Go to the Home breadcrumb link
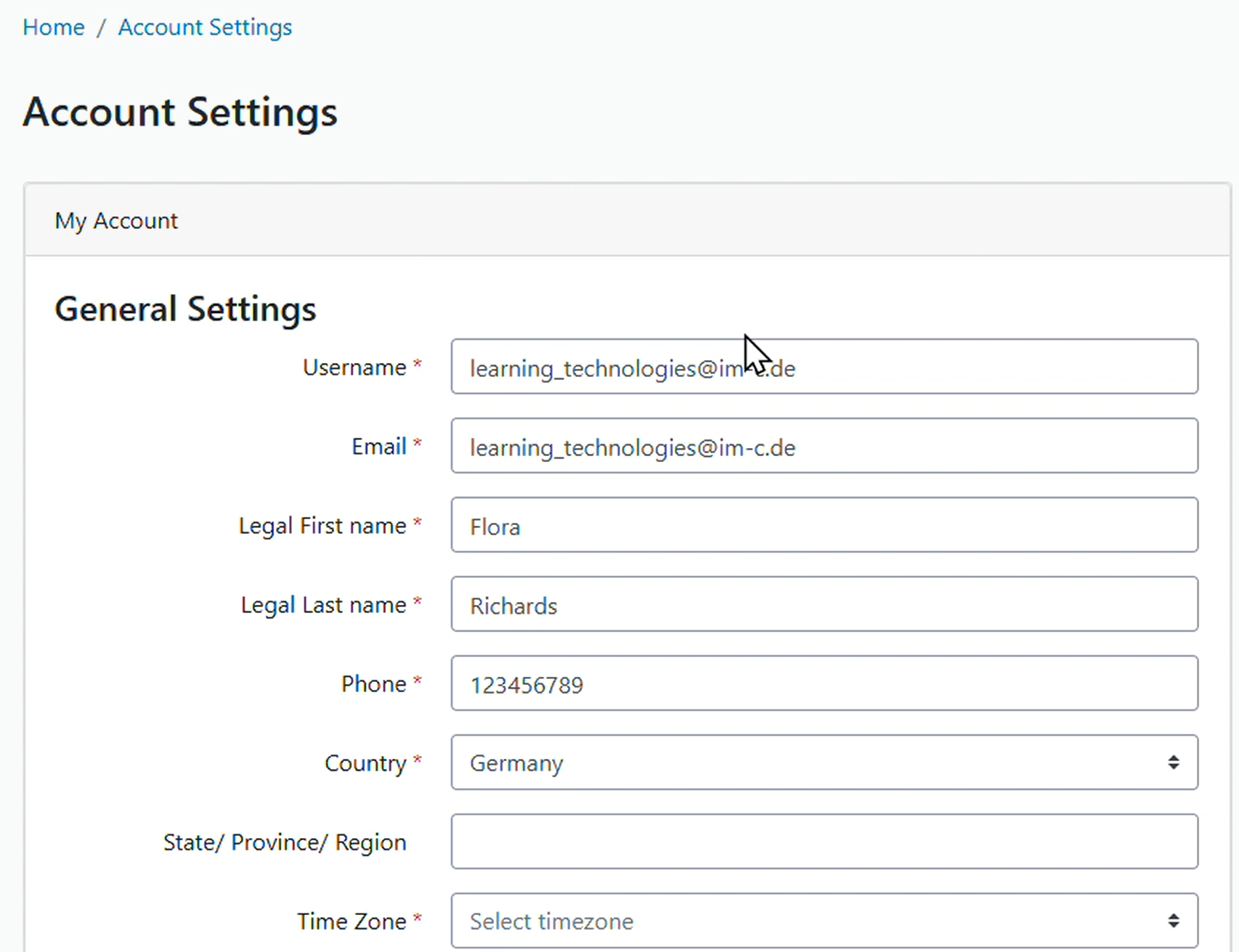Viewport: 1239px width, 952px height. click(53, 28)
